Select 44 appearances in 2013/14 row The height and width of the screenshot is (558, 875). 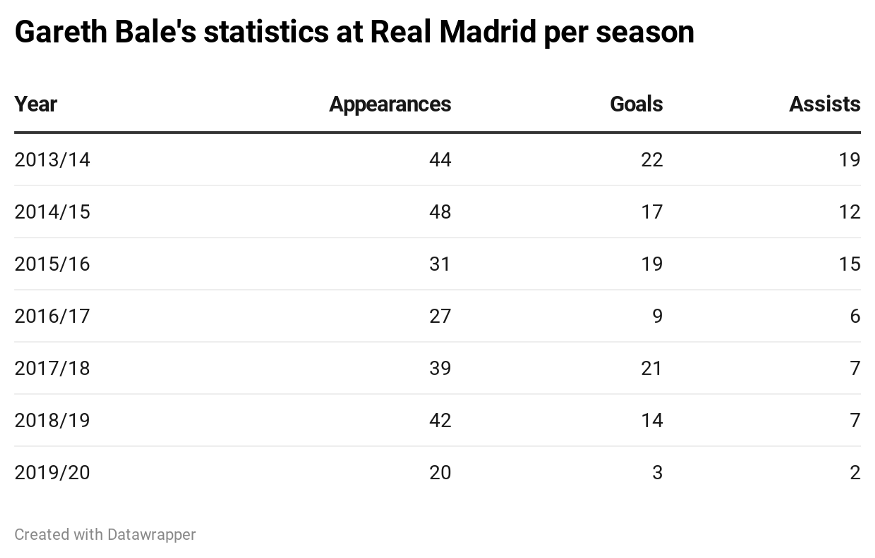(440, 160)
